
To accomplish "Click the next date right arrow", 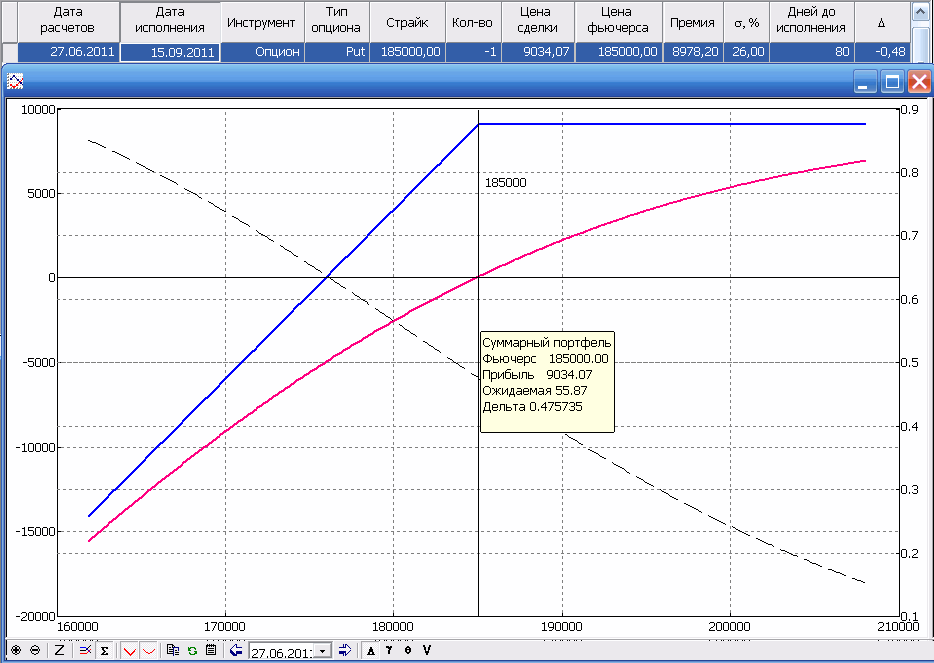I will click(345, 651).
